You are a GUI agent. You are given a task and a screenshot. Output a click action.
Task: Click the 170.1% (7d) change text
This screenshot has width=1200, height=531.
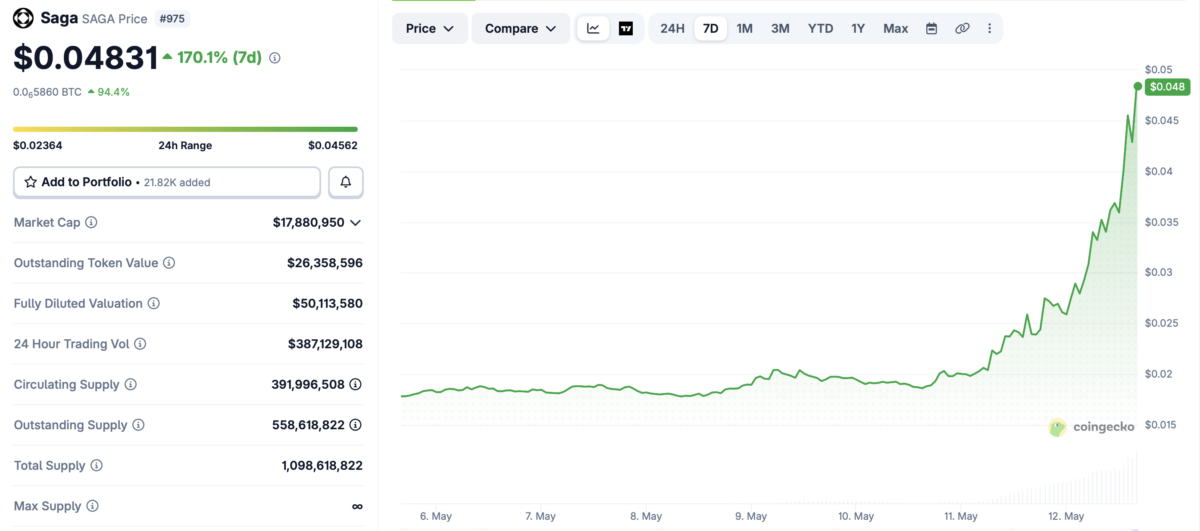click(219, 57)
